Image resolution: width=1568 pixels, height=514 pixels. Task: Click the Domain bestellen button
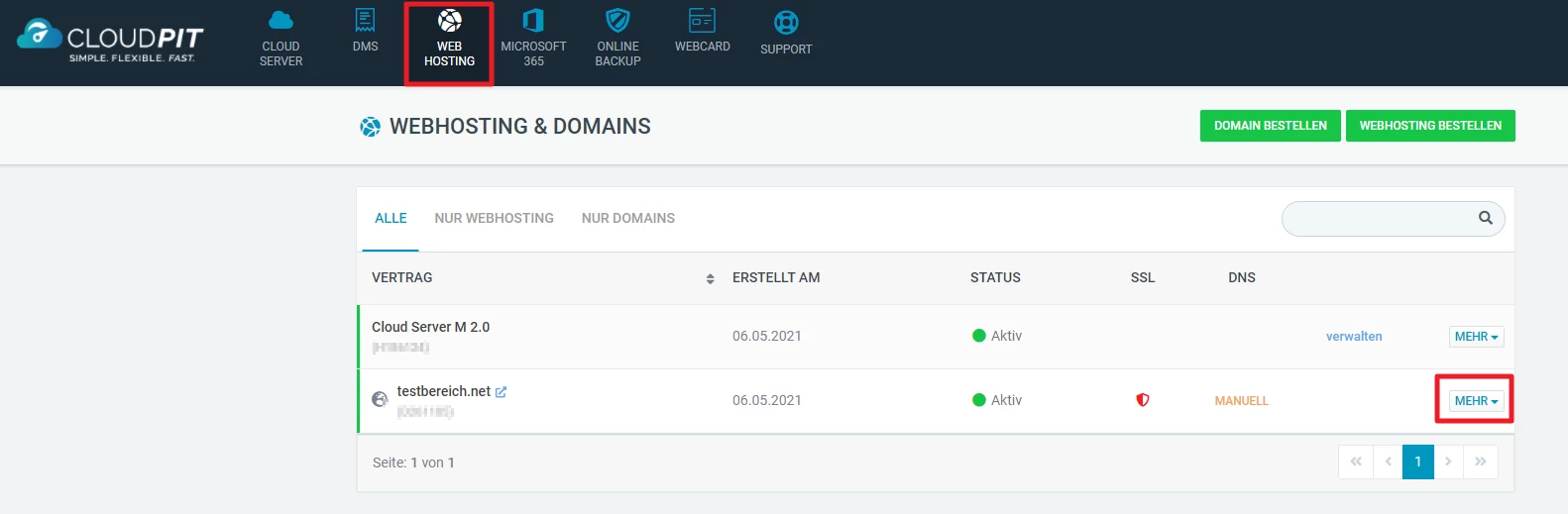click(x=1270, y=126)
